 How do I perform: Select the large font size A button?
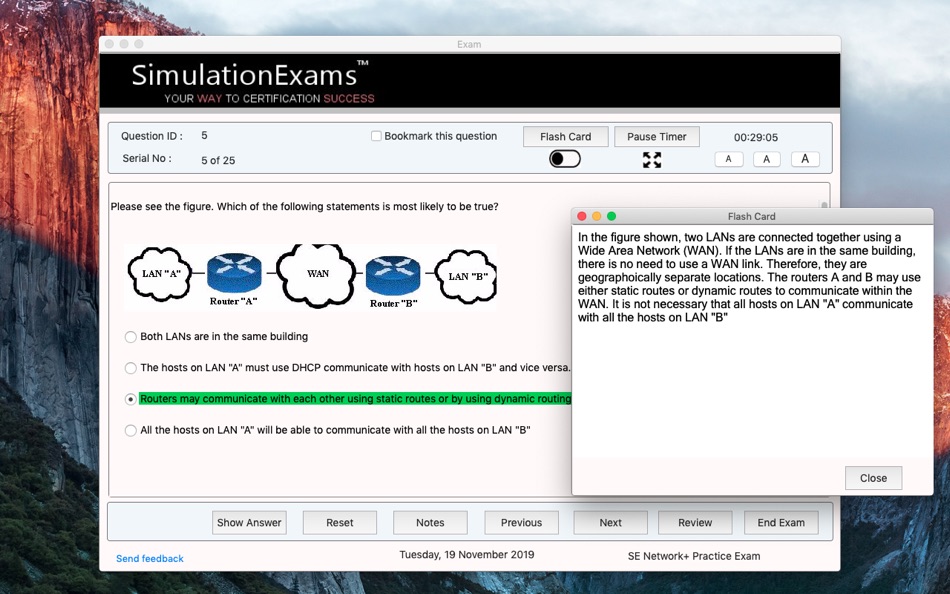(x=805, y=159)
